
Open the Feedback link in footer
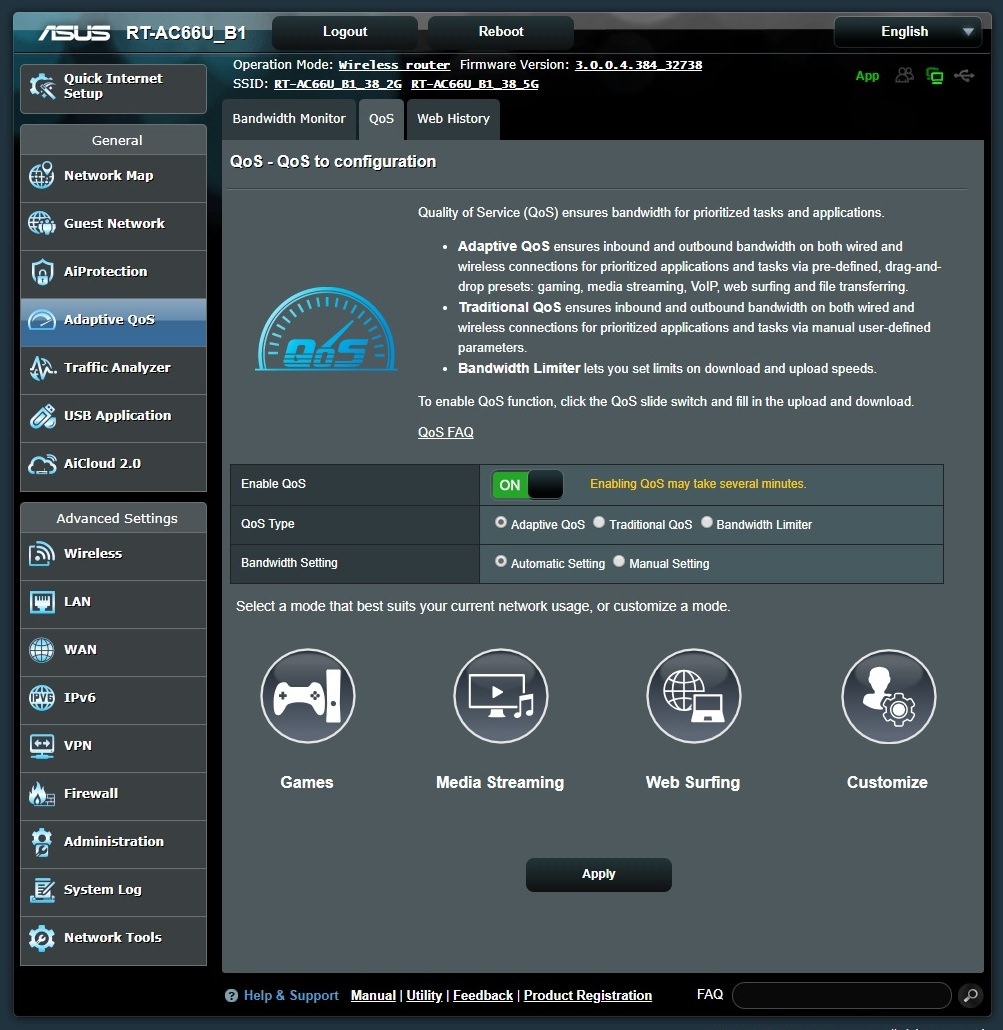483,995
